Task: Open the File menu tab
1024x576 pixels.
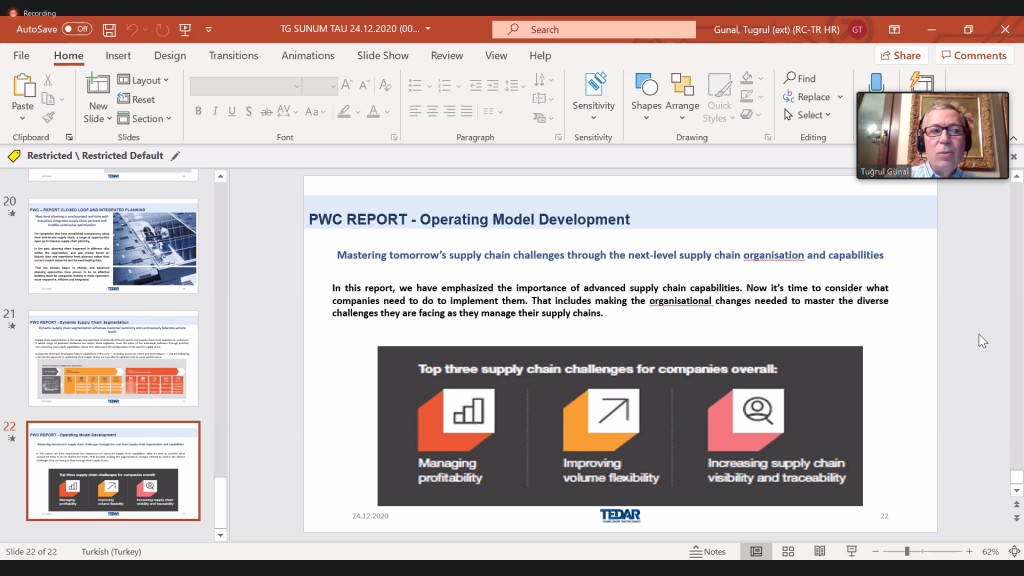Action: (x=21, y=56)
